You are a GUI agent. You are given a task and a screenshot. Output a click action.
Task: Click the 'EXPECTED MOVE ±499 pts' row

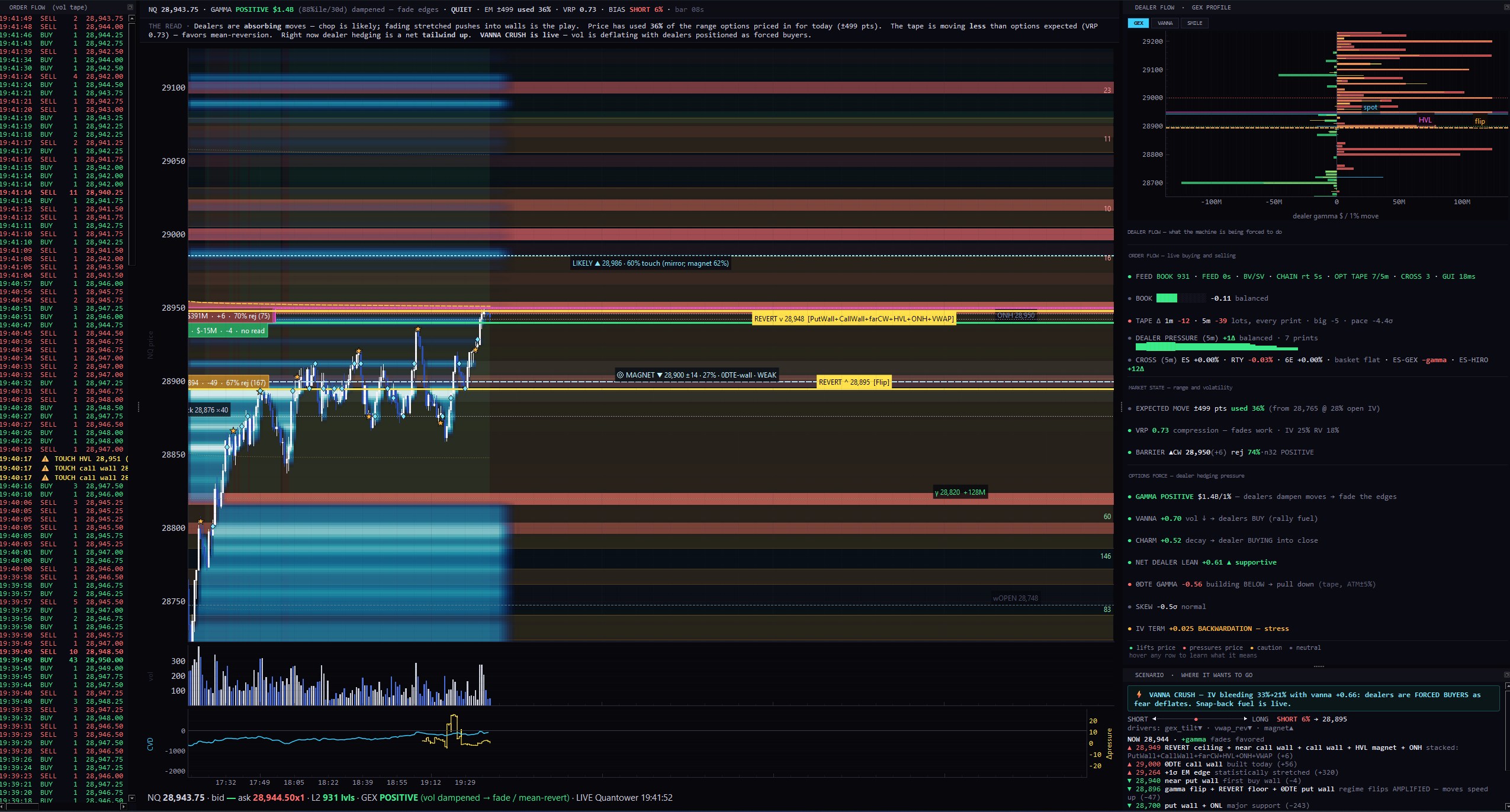click(1254, 408)
